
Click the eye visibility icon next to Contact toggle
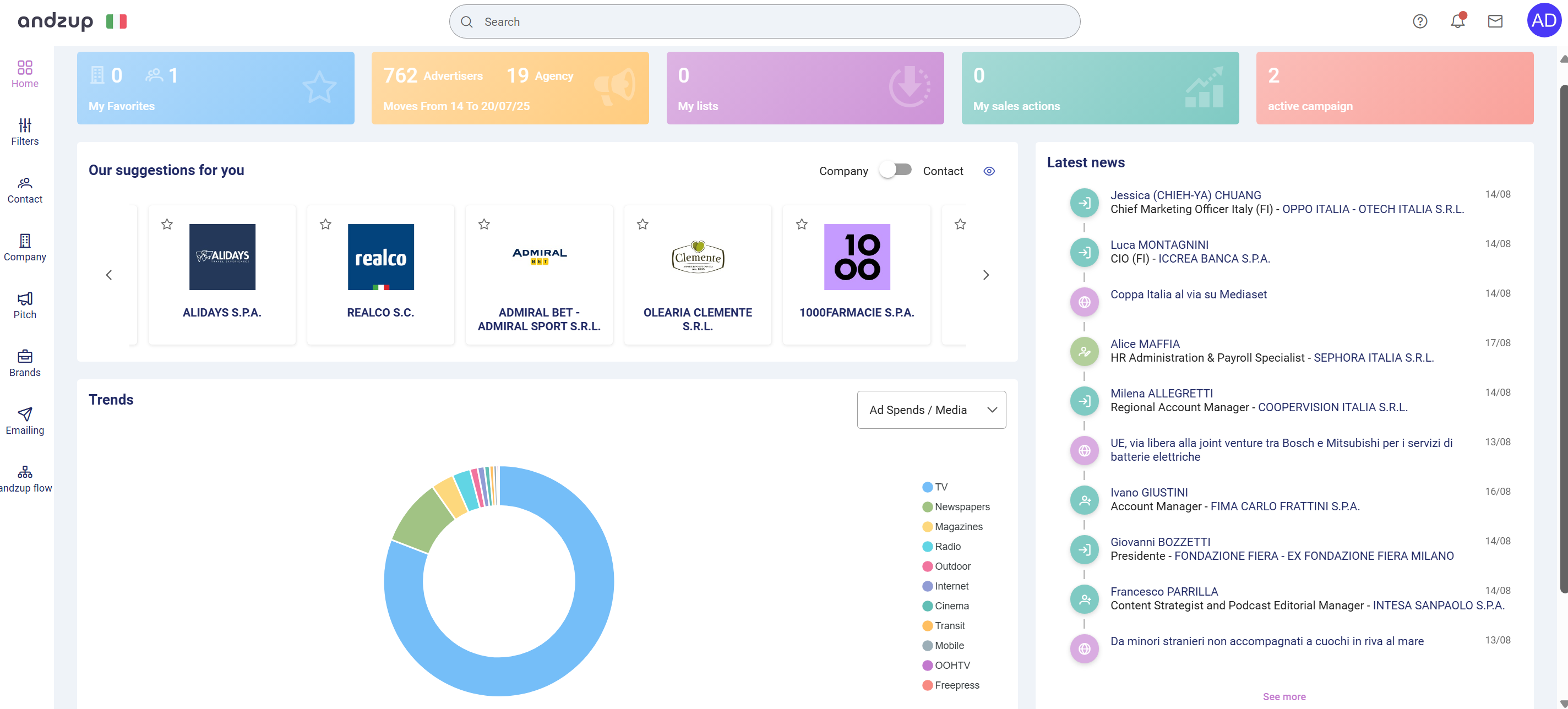[989, 171]
